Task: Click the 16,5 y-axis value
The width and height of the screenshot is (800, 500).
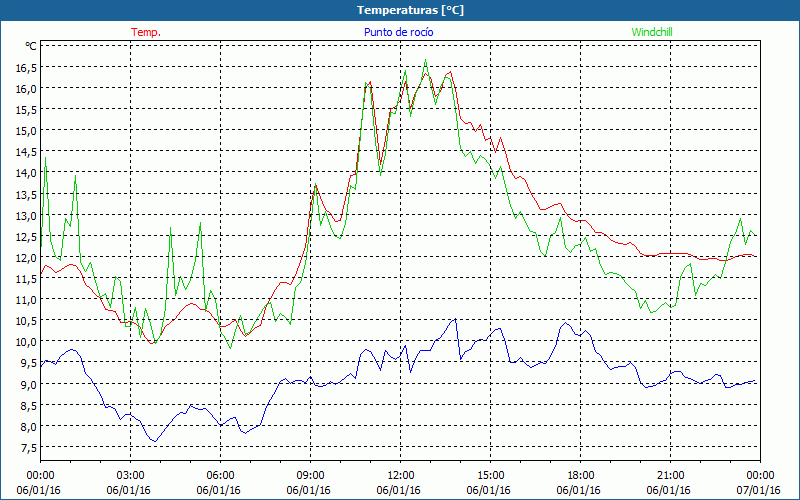Action: [27, 67]
